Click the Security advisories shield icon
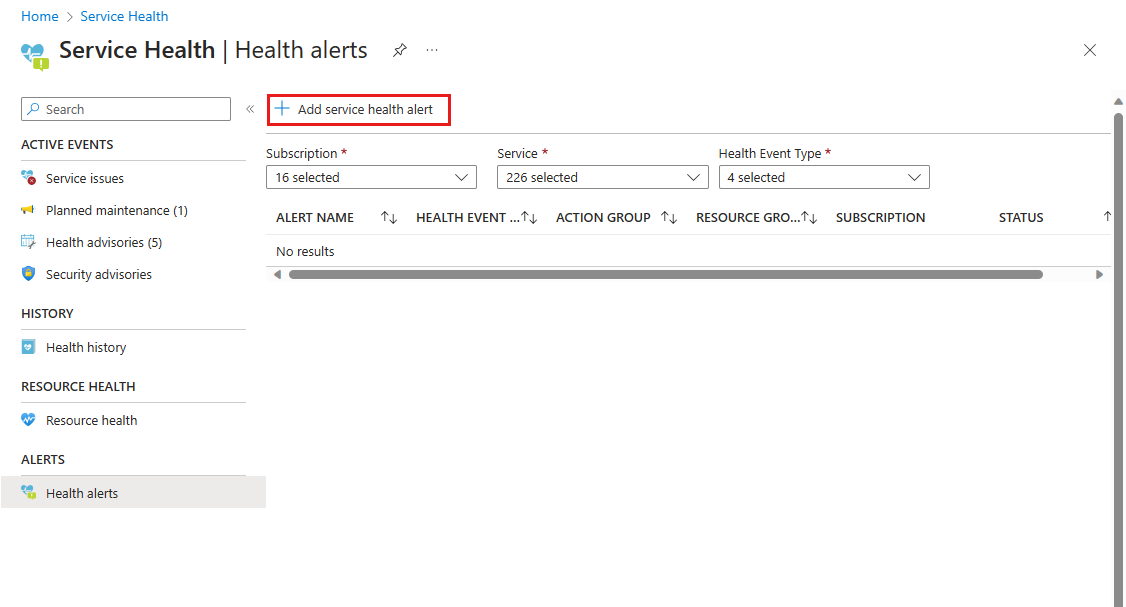 coord(28,274)
